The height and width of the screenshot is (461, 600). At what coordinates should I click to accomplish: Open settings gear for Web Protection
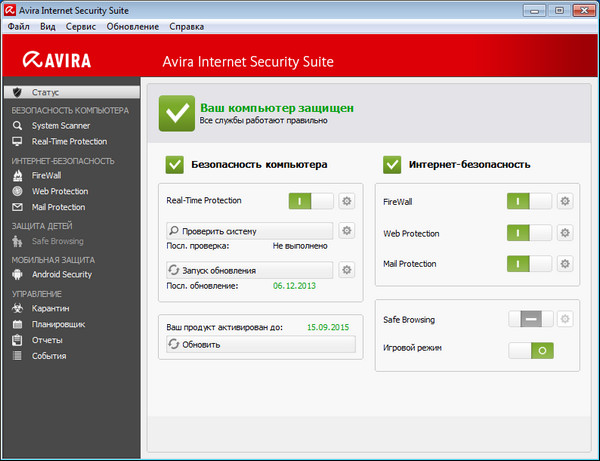tap(565, 233)
